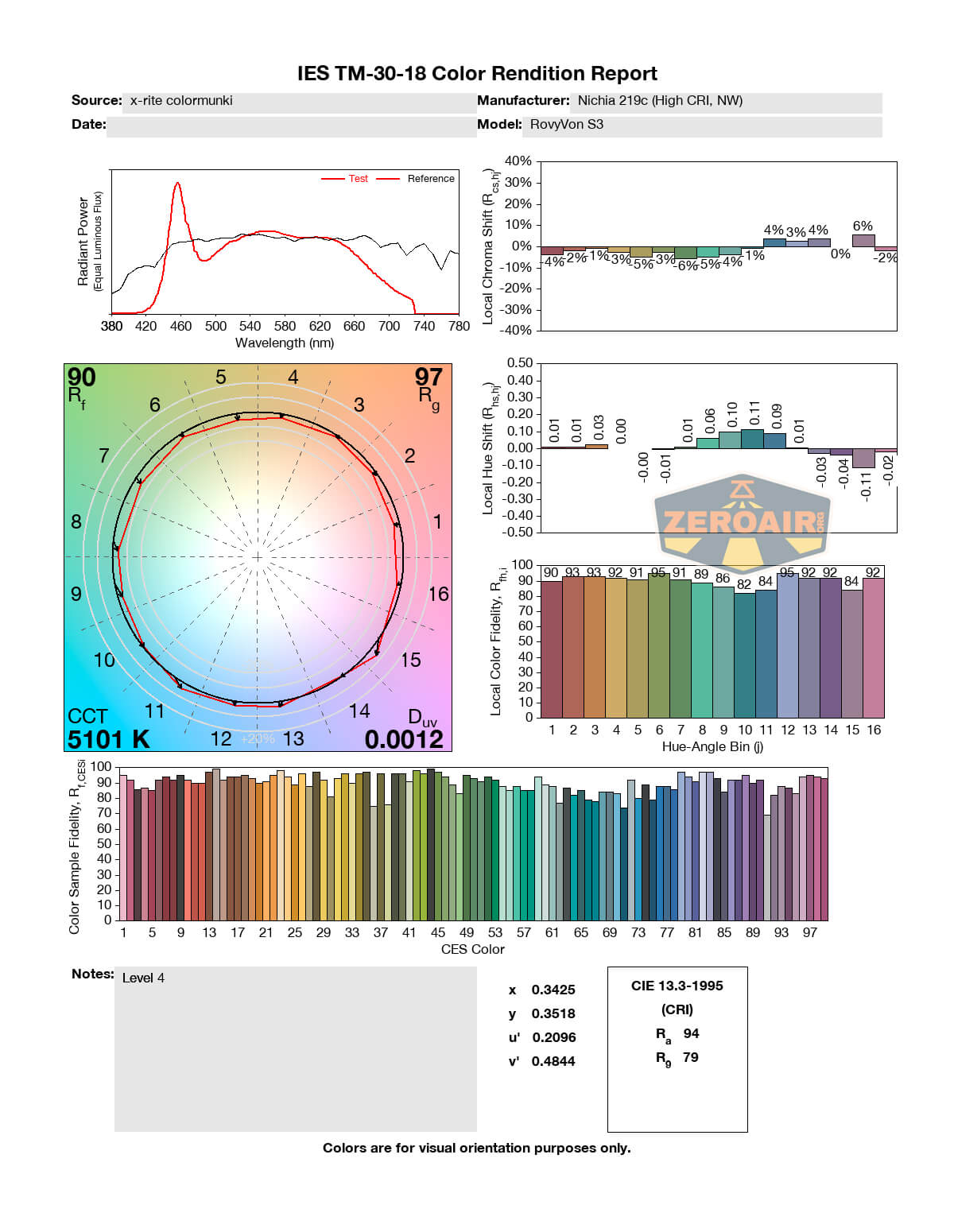Click the Notes box containing Level 4
Image resolution: width=954 pixels, height=1232 pixels.
pyautogui.click(x=295, y=1048)
